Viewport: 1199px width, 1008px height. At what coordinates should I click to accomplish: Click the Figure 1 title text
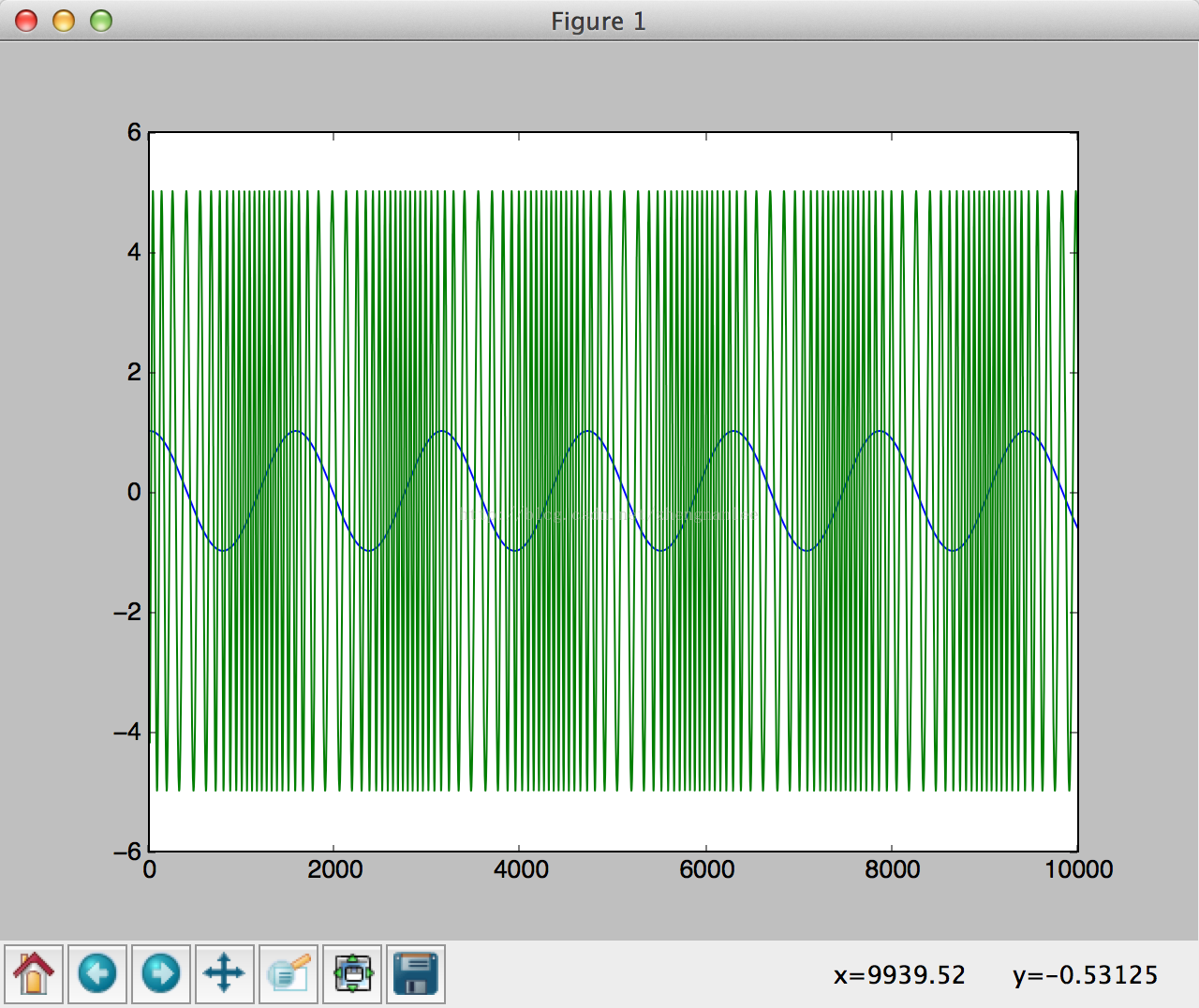[599, 22]
